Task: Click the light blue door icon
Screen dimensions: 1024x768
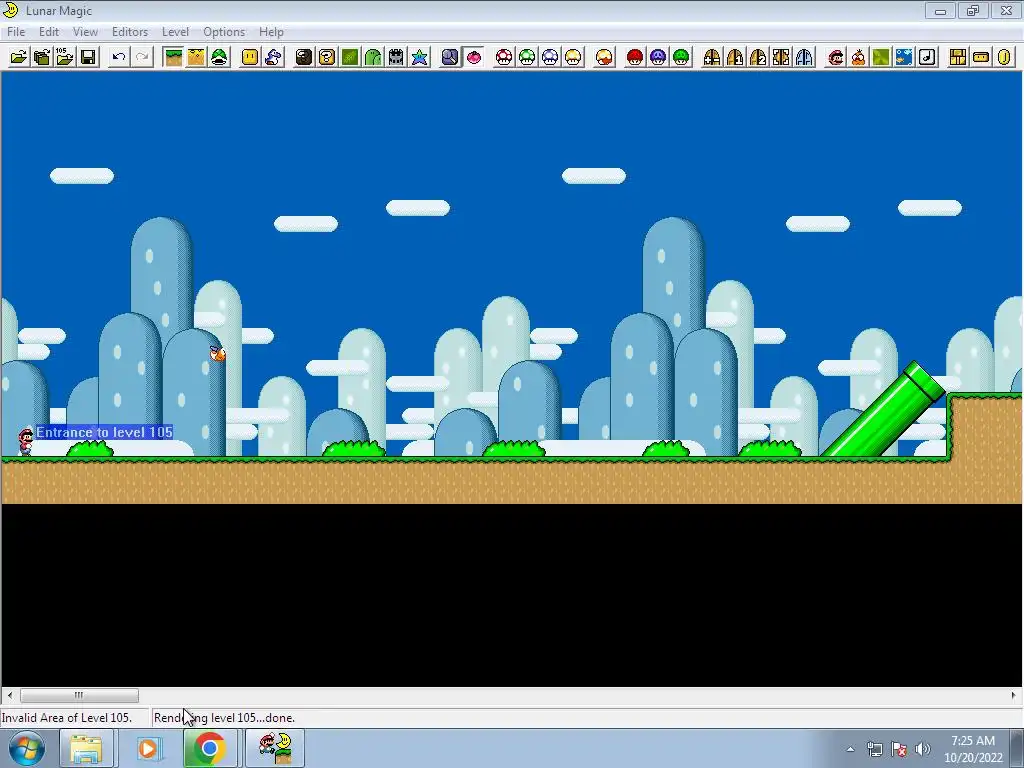Action: [804, 57]
